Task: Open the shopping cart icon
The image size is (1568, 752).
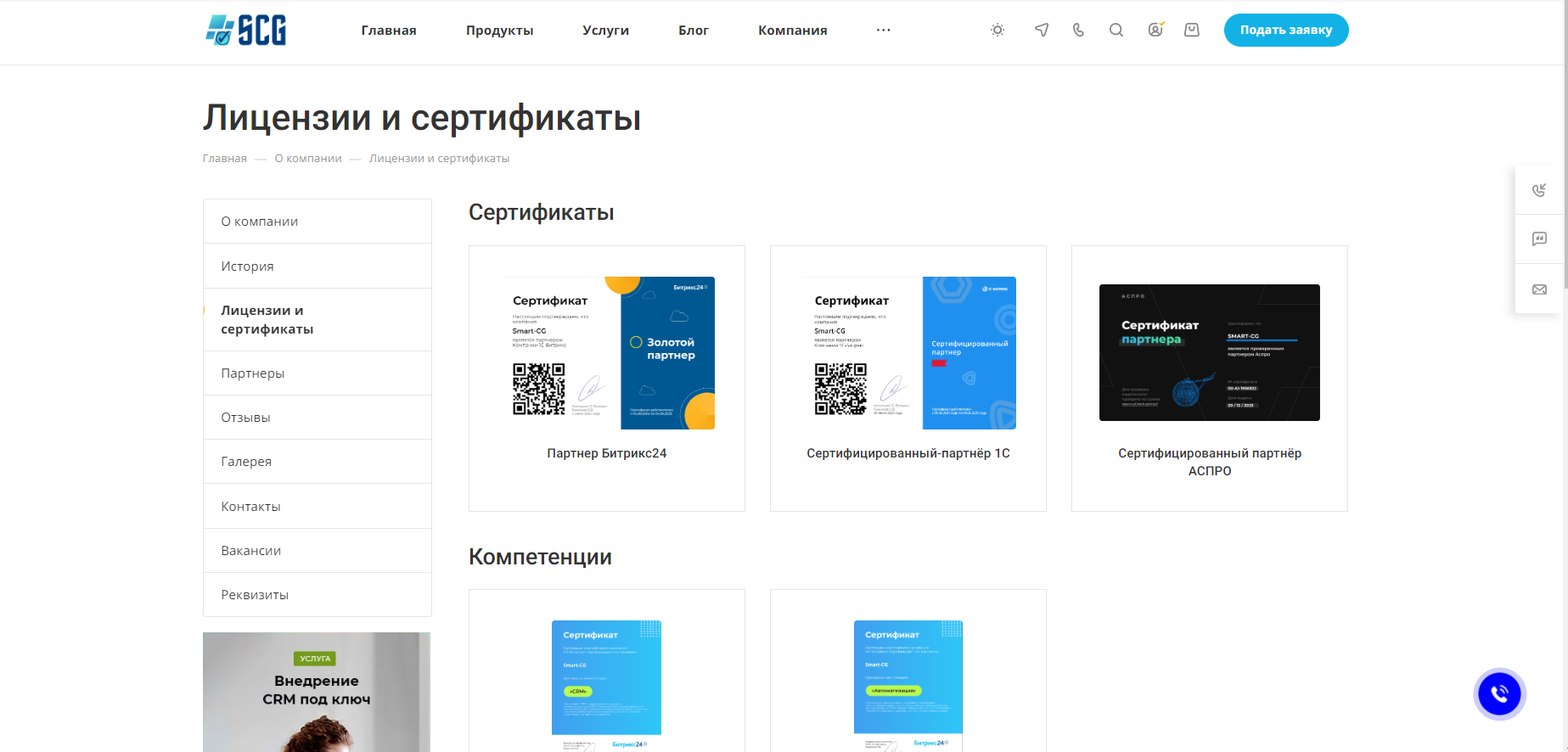Action: 1192,30
